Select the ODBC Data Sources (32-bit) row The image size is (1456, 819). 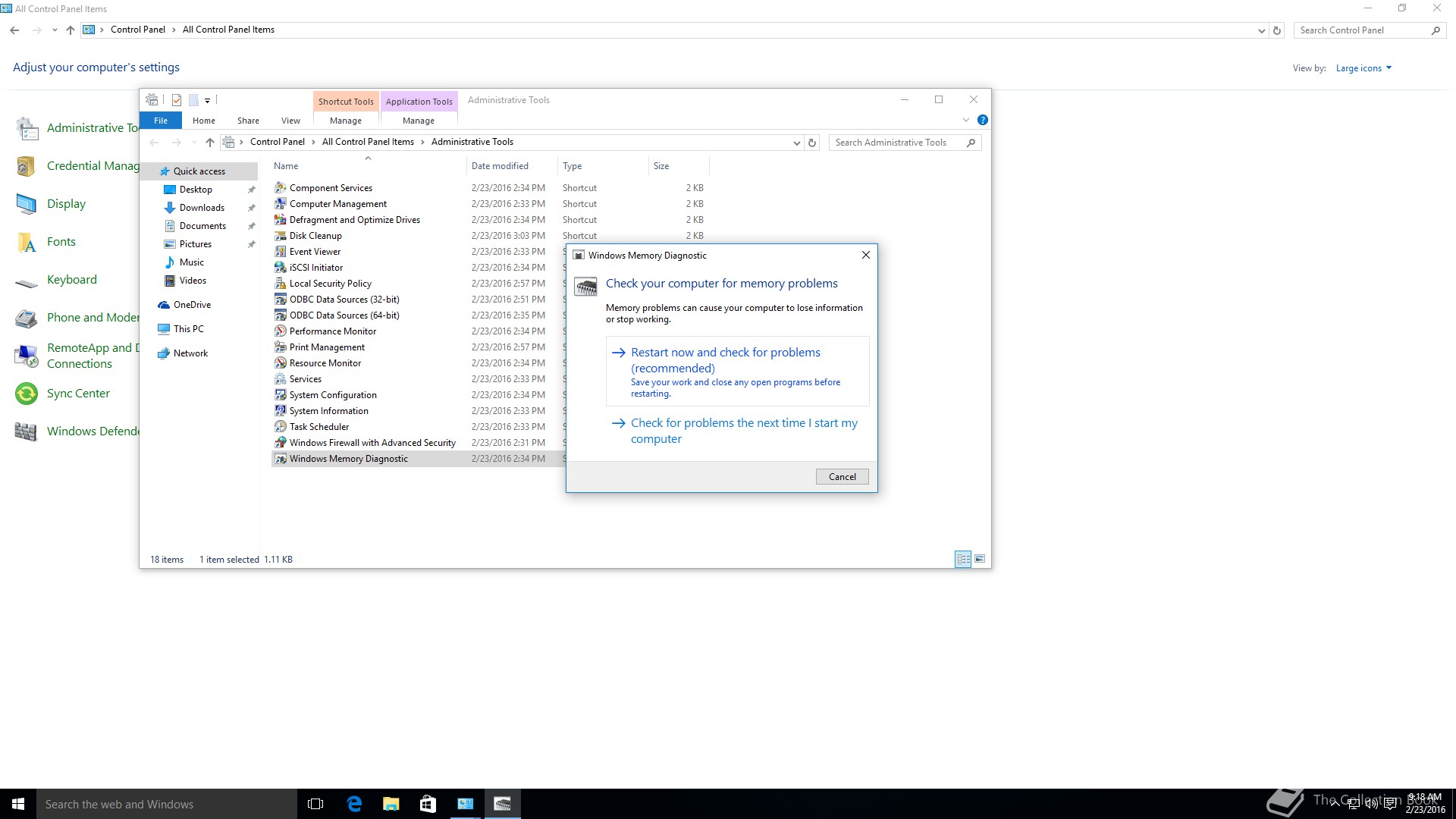[x=417, y=299]
